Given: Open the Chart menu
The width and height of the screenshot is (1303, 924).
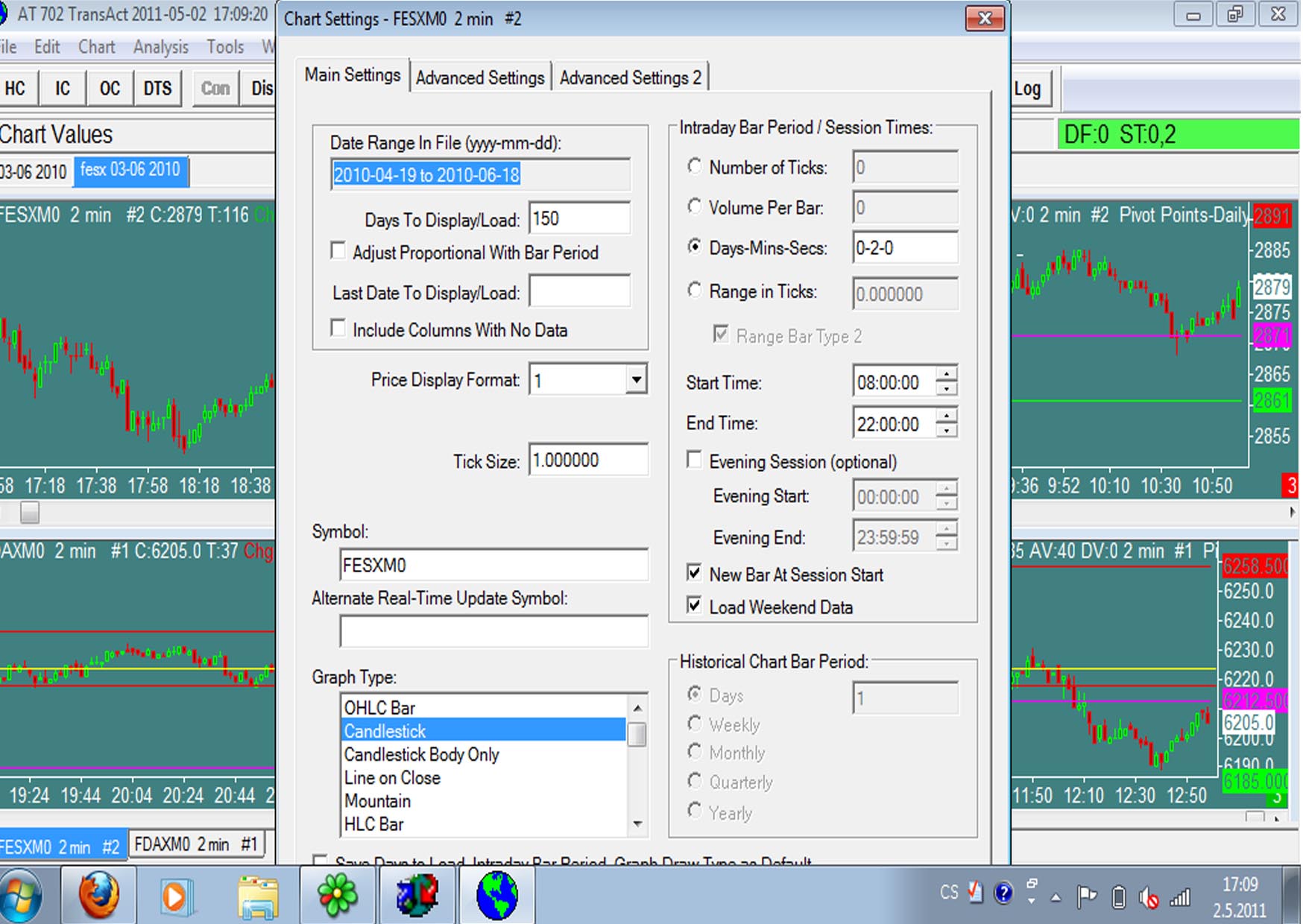Looking at the screenshot, I should pyautogui.click(x=97, y=47).
